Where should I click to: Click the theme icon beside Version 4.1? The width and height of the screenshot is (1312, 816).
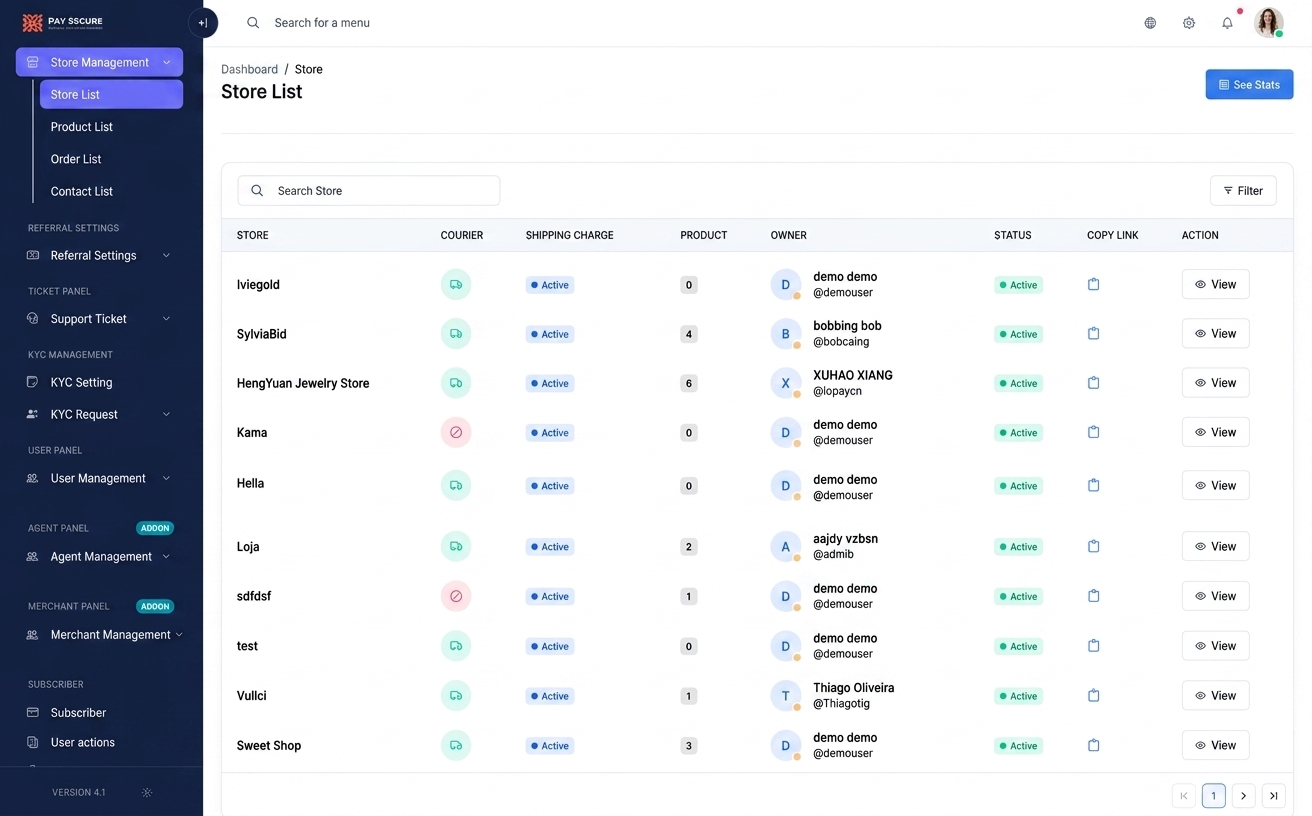(x=147, y=792)
